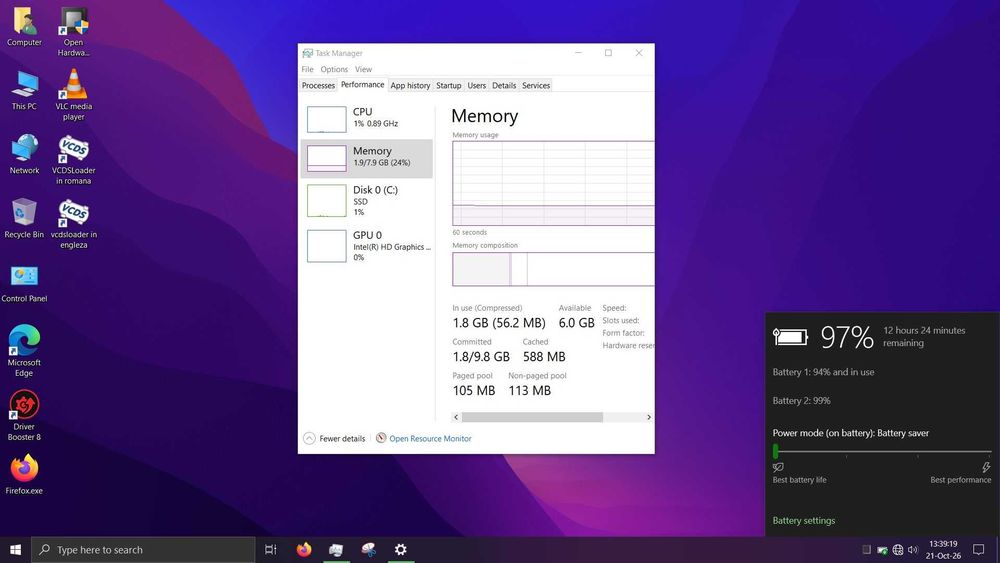Launch Driver Booster 8 shortcut
Image resolution: width=1000 pixels, height=563 pixels.
click(x=24, y=414)
